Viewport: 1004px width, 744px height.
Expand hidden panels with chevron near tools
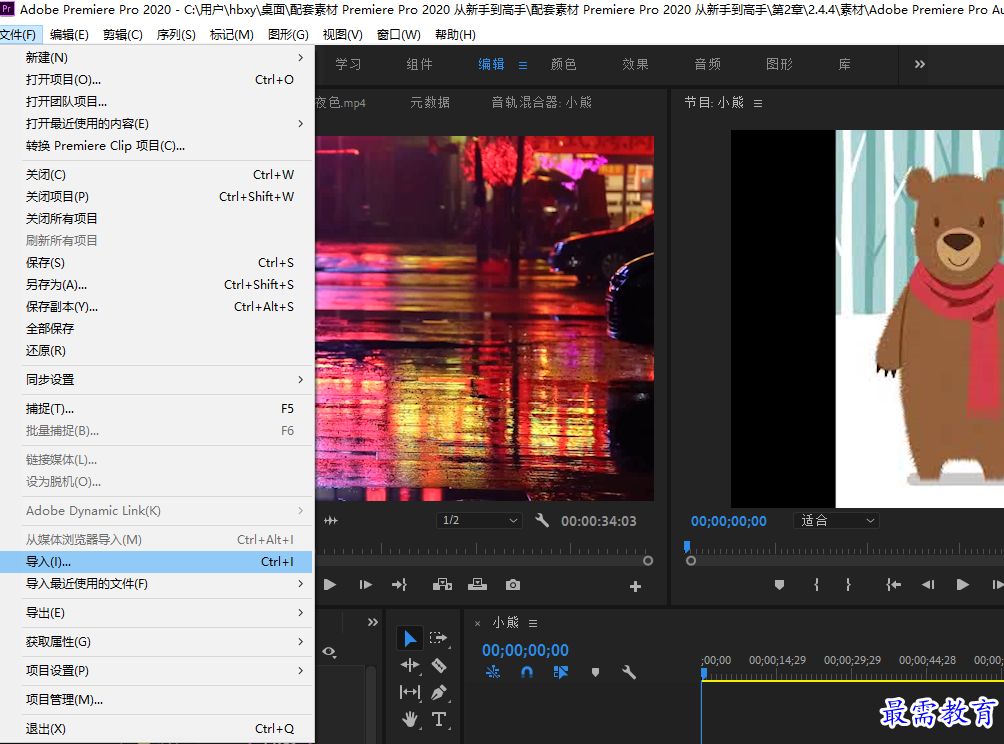tap(373, 622)
